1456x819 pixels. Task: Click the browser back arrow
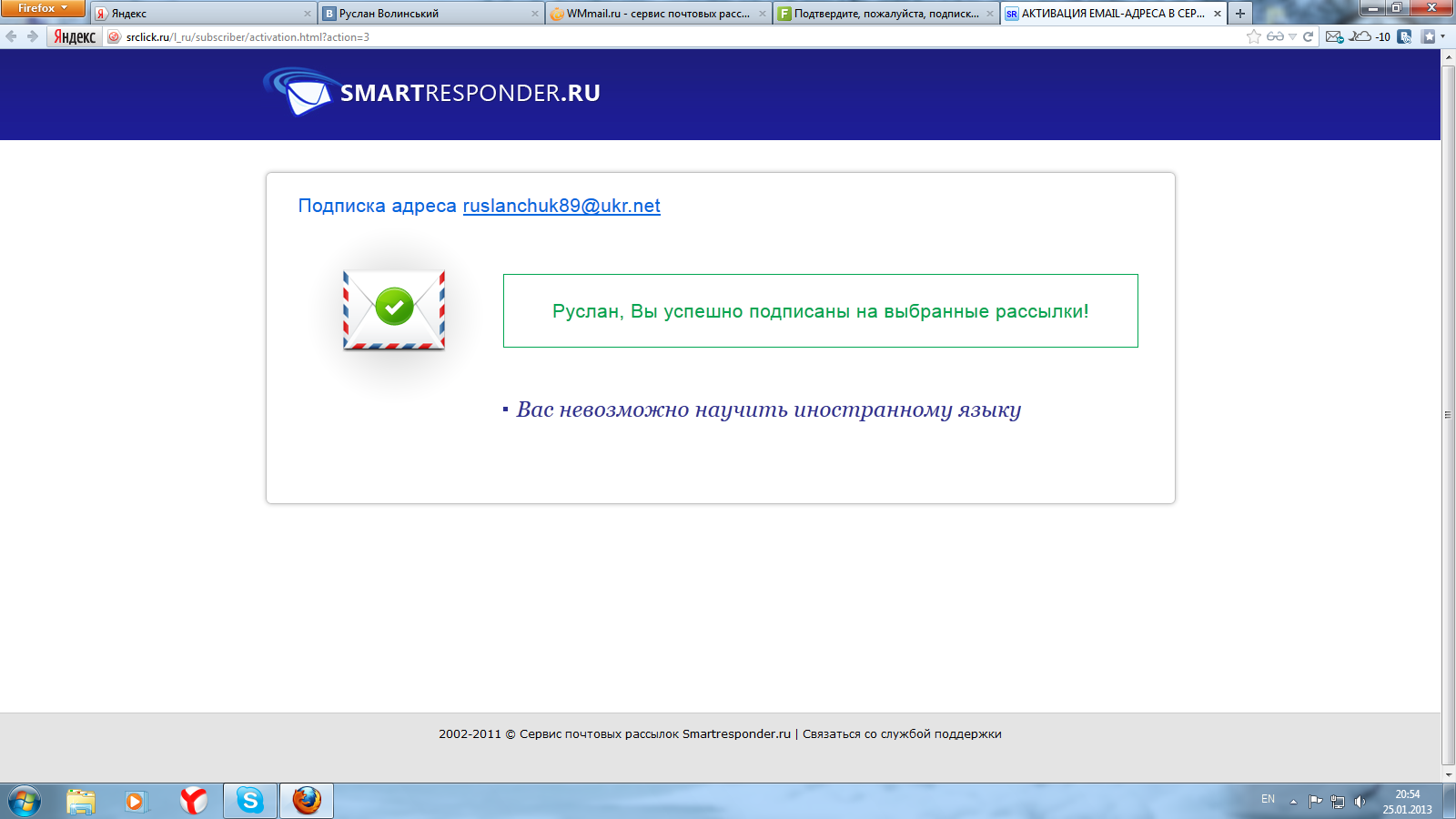tap(11, 36)
